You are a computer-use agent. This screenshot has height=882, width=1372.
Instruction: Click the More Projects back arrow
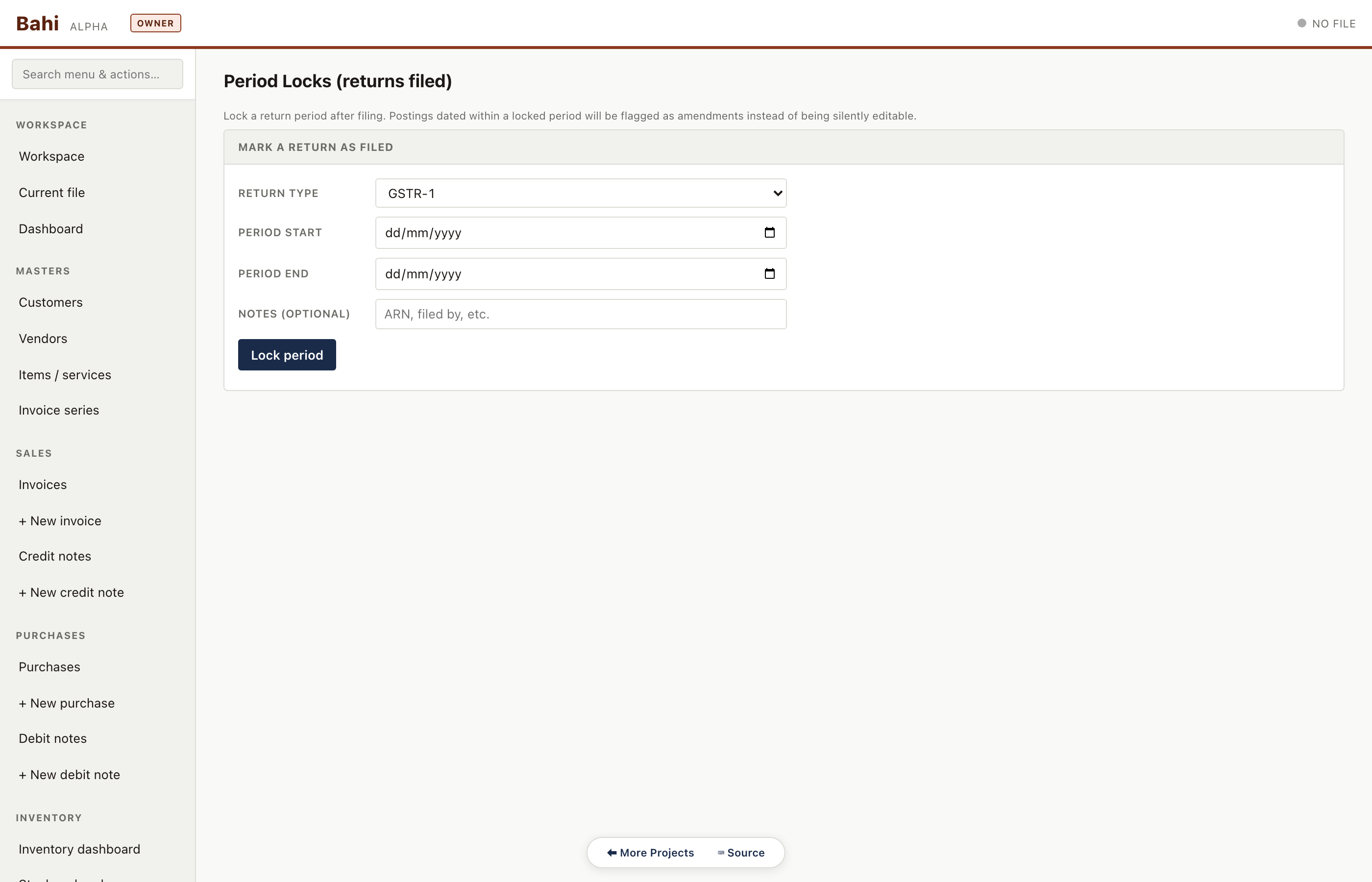click(x=612, y=853)
